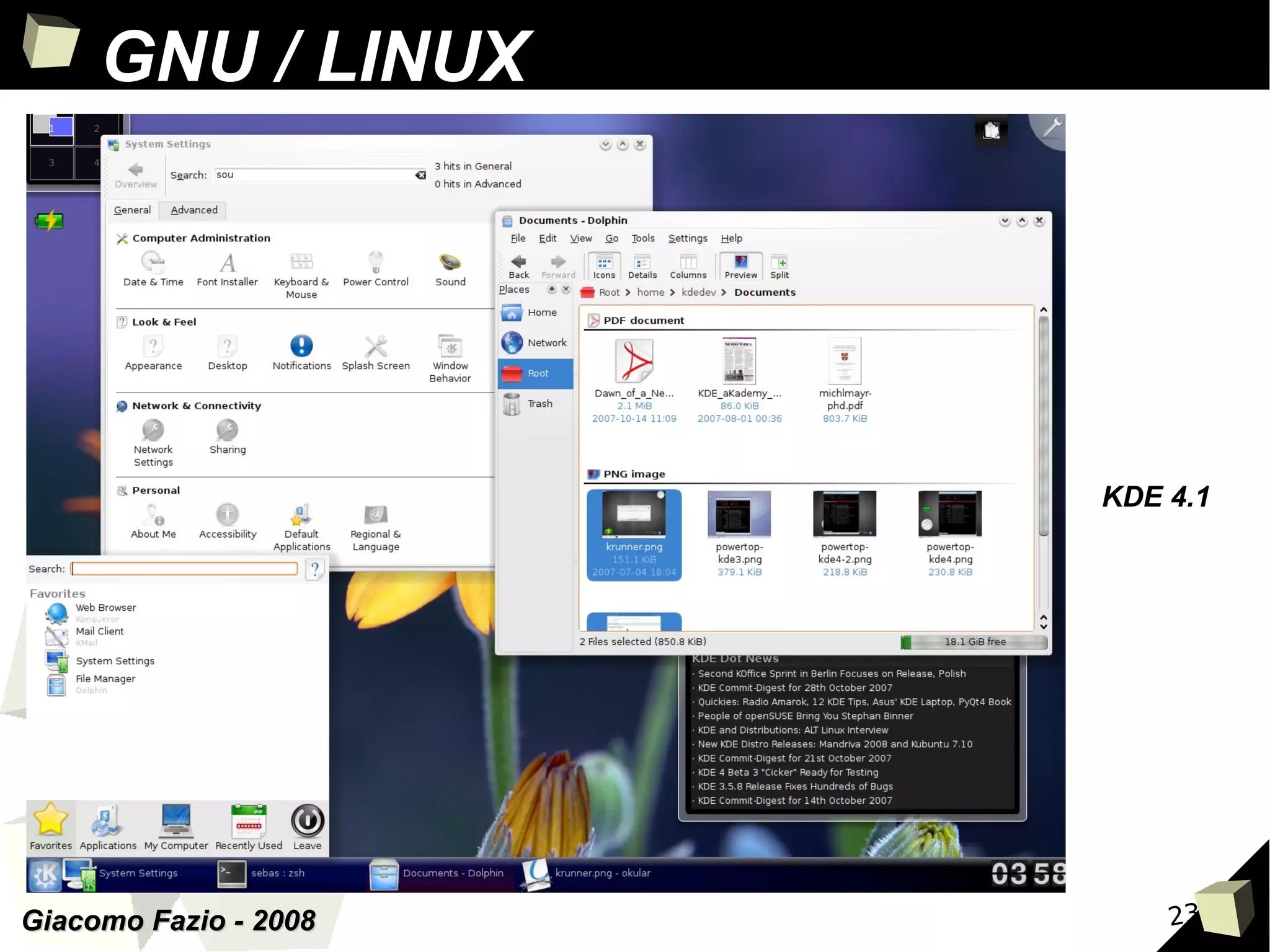Click home in breadcrumb path
The image size is (1270, 952).
click(651, 292)
